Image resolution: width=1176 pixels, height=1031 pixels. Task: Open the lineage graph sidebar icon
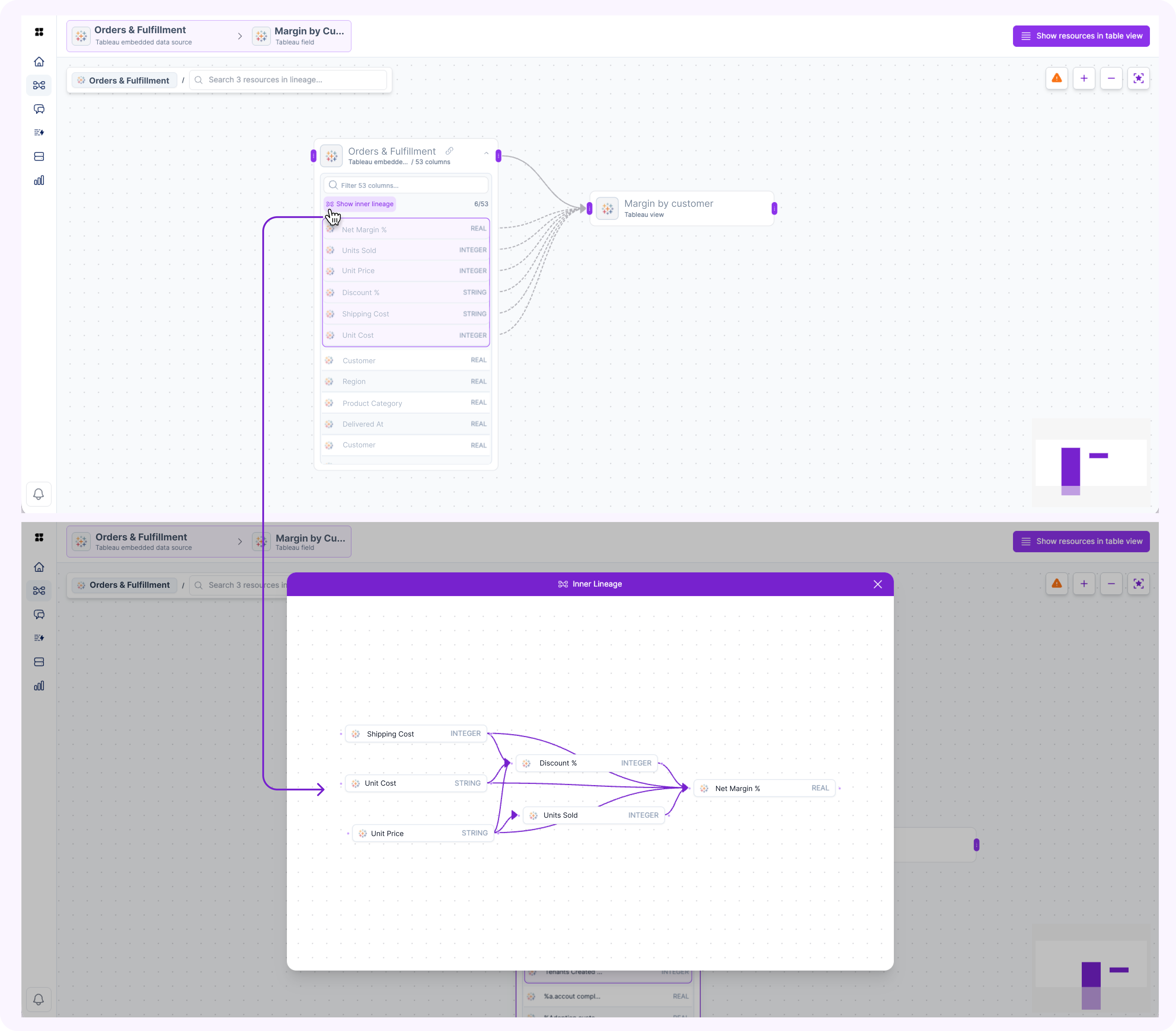tap(39, 85)
